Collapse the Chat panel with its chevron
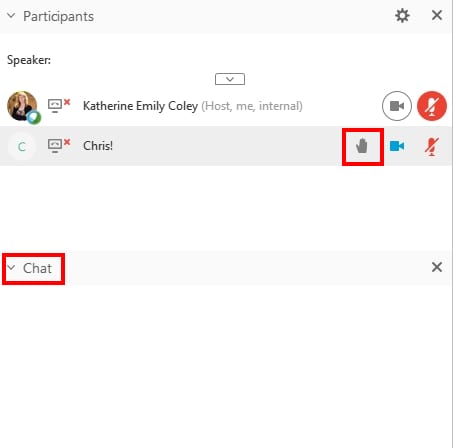 pyautogui.click(x=11, y=268)
